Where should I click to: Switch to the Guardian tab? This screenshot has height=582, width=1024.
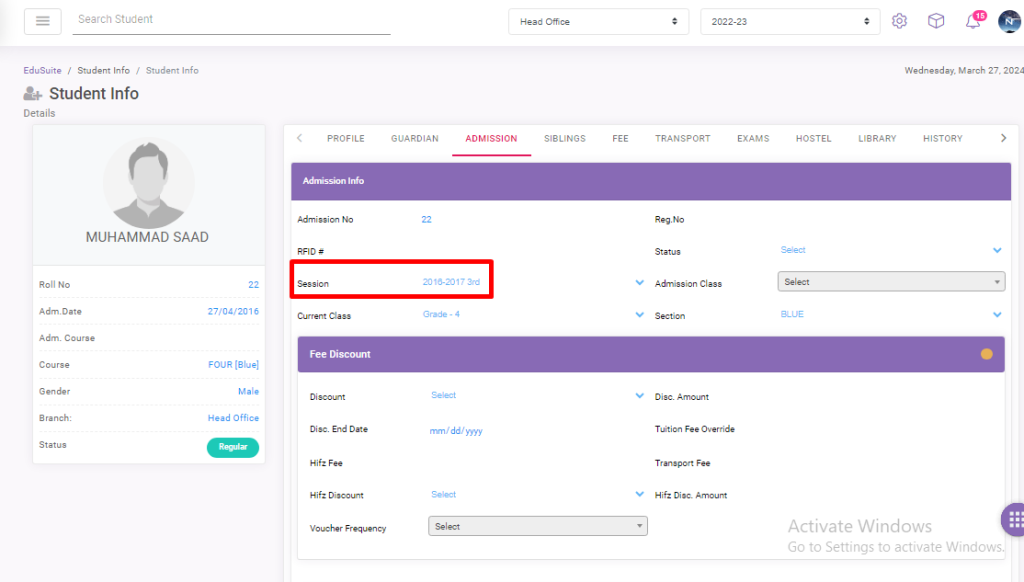point(414,139)
